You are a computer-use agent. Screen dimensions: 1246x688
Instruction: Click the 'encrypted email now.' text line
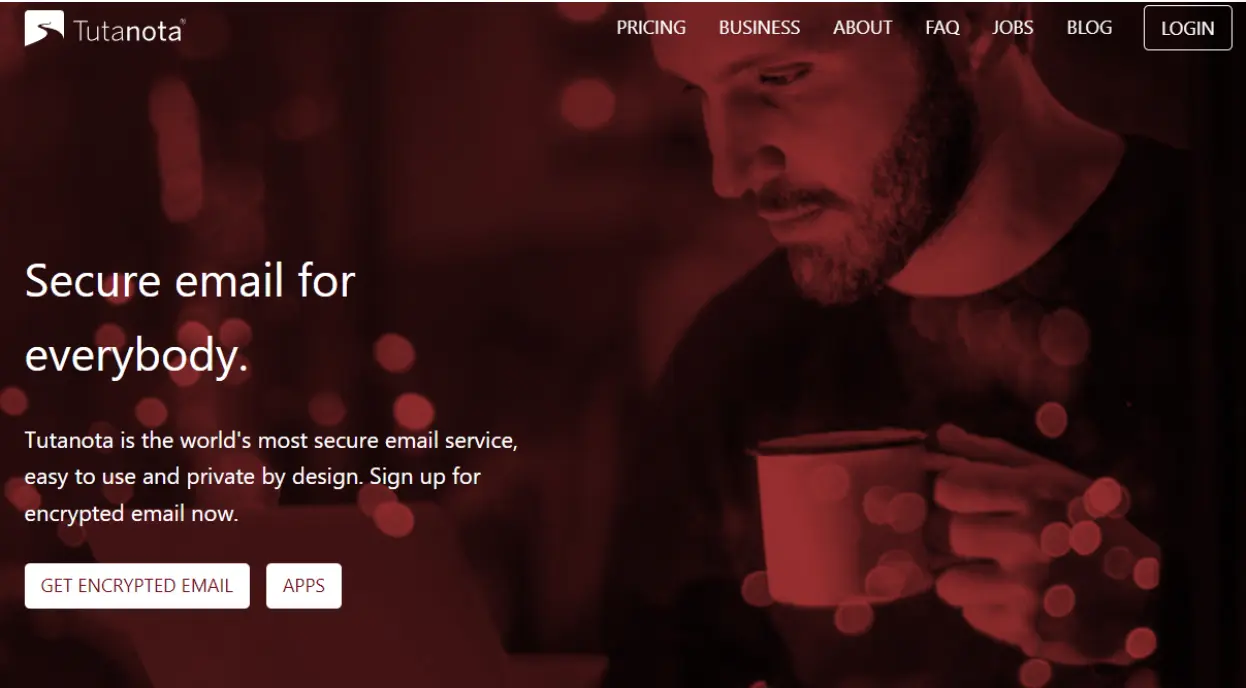[x=131, y=515]
